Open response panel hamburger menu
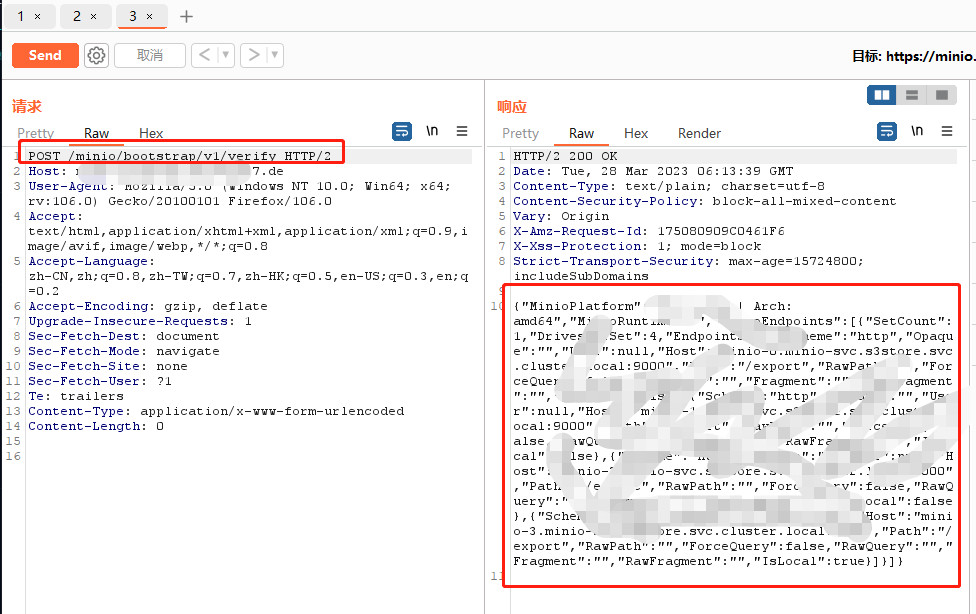 [947, 131]
